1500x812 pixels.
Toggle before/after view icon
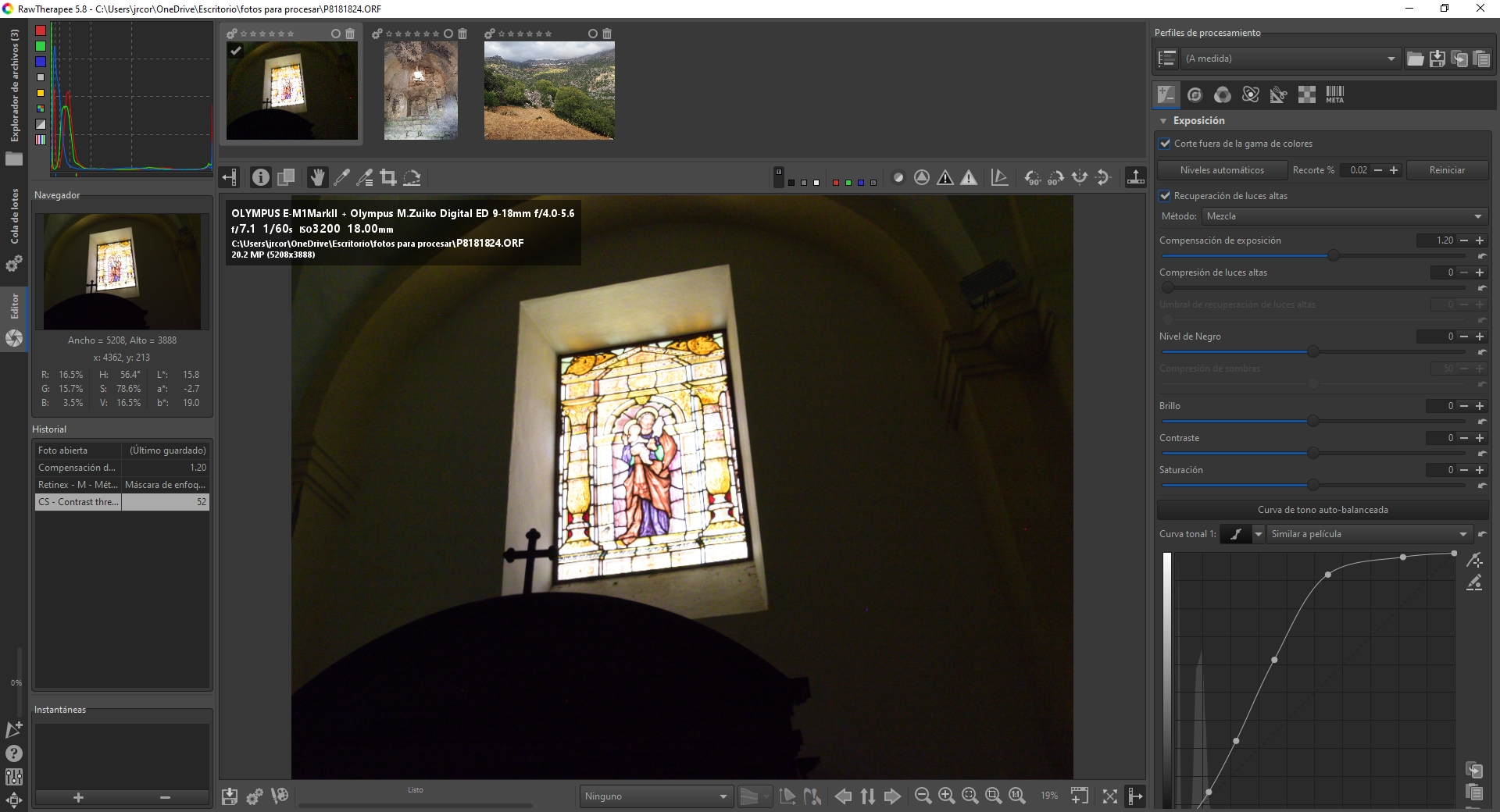click(286, 177)
